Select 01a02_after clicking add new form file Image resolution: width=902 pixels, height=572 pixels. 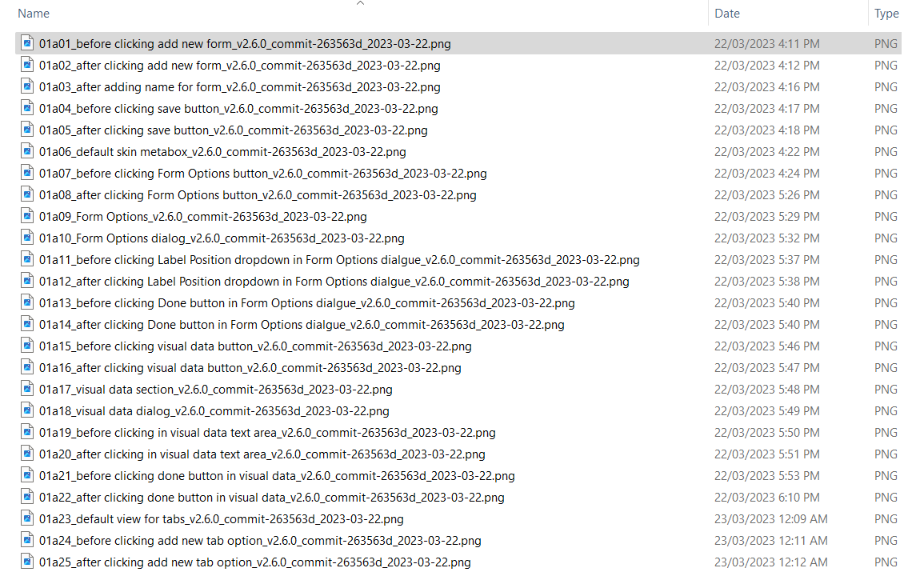(239, 65)
